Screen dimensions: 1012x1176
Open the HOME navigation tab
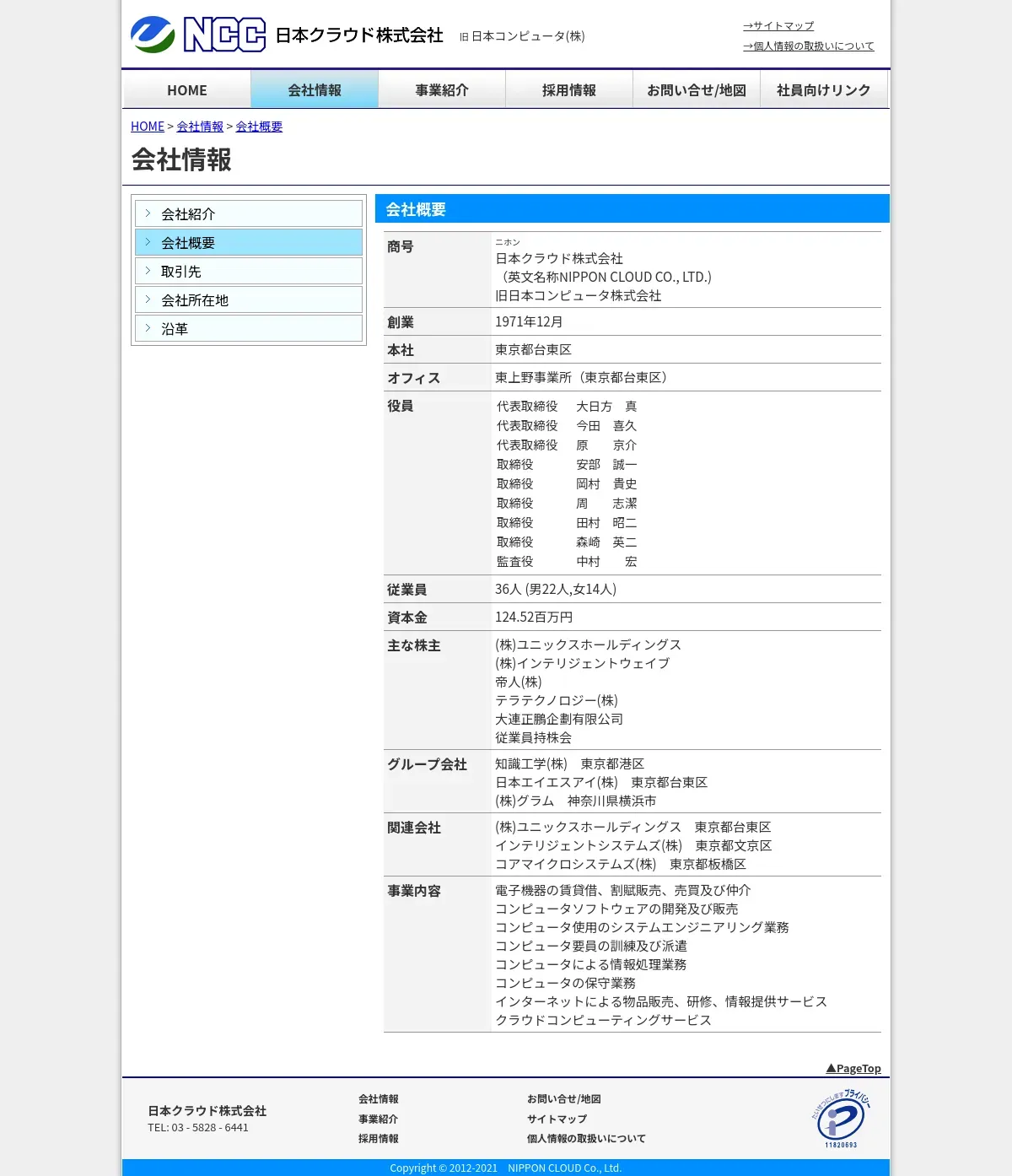(x=187, y=89)
